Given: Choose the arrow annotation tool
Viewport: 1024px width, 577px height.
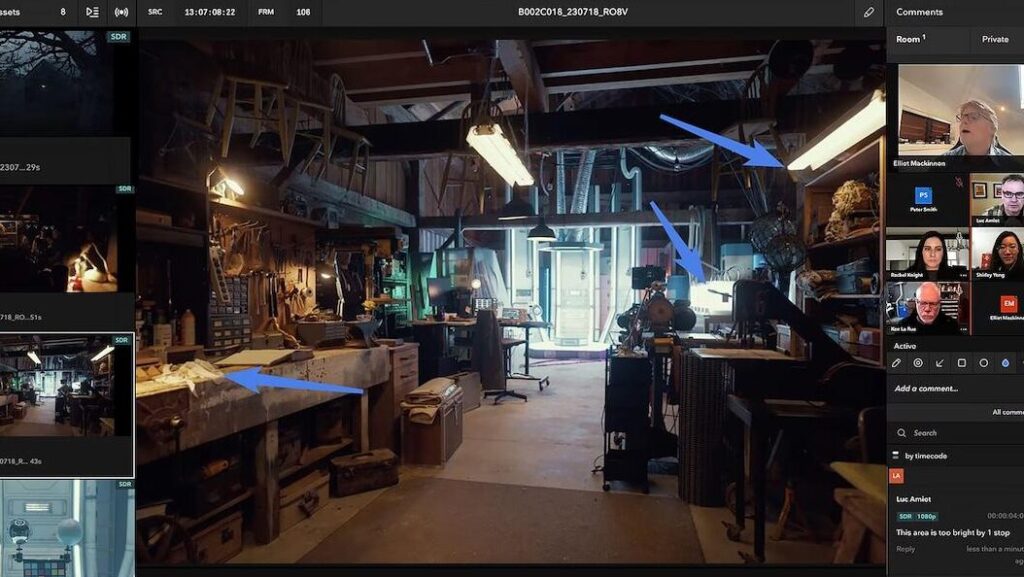Looking at the screenshot, I should pyautogui.click(x=940, y=363).
